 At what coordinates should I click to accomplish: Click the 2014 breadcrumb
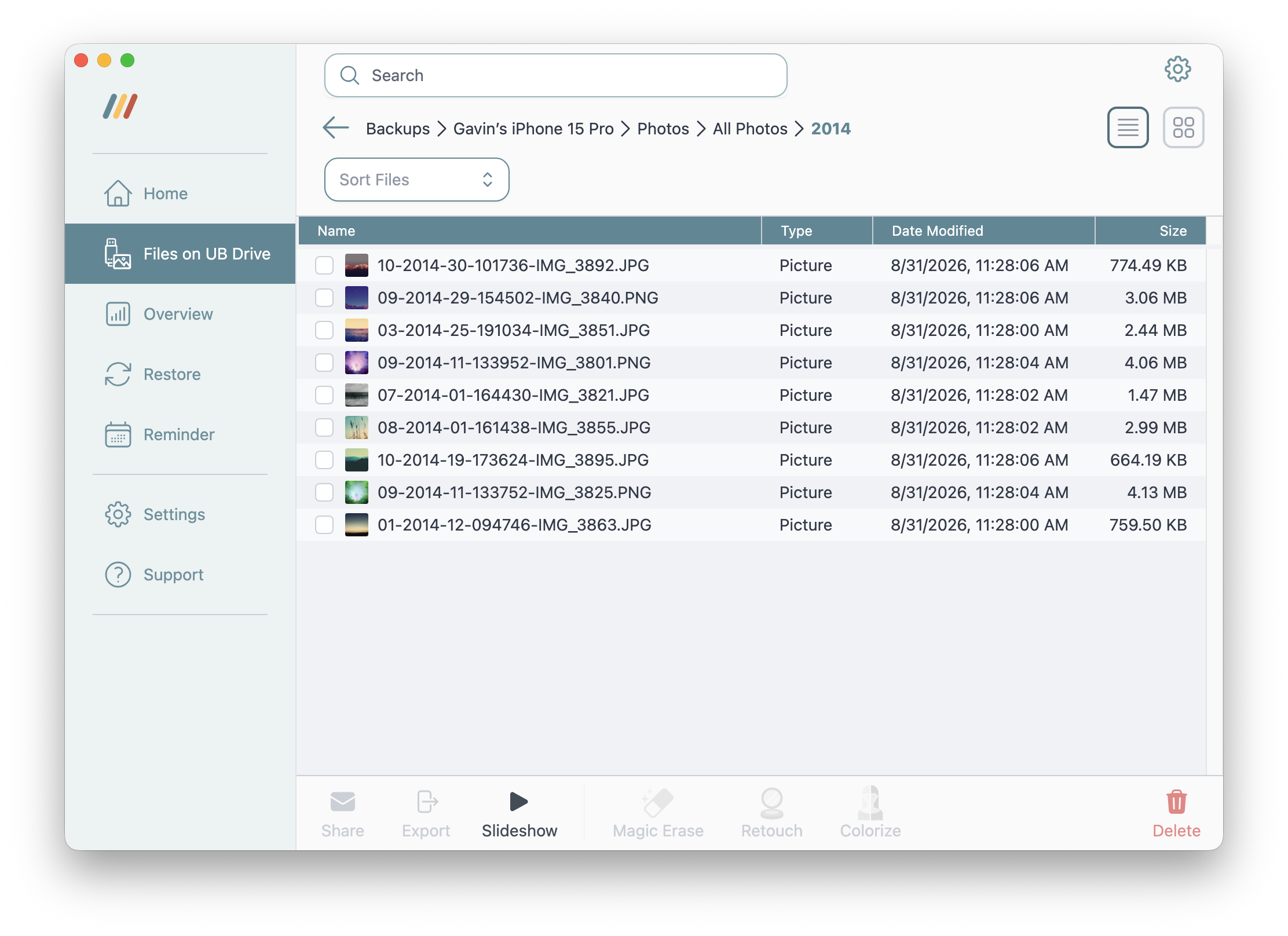pyautogui.click(x=830, y=129)
